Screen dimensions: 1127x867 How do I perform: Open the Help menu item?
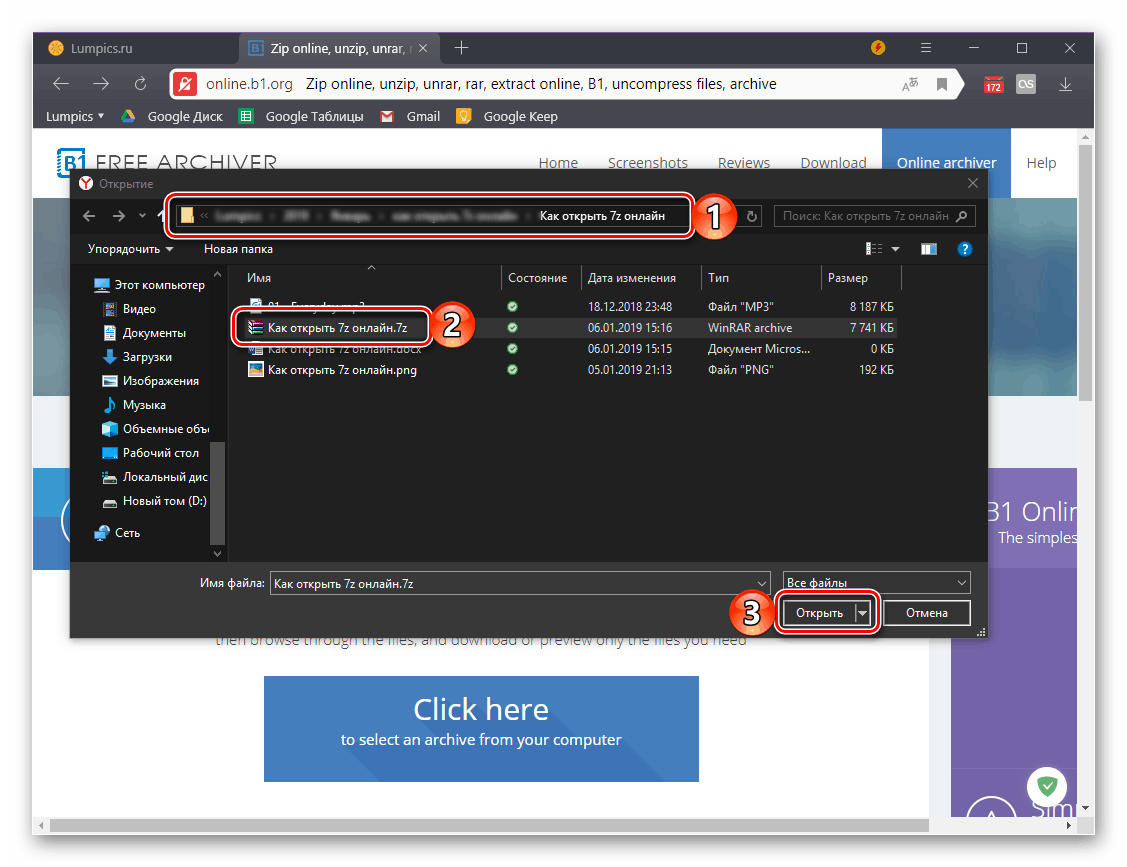click(1041, 162)
